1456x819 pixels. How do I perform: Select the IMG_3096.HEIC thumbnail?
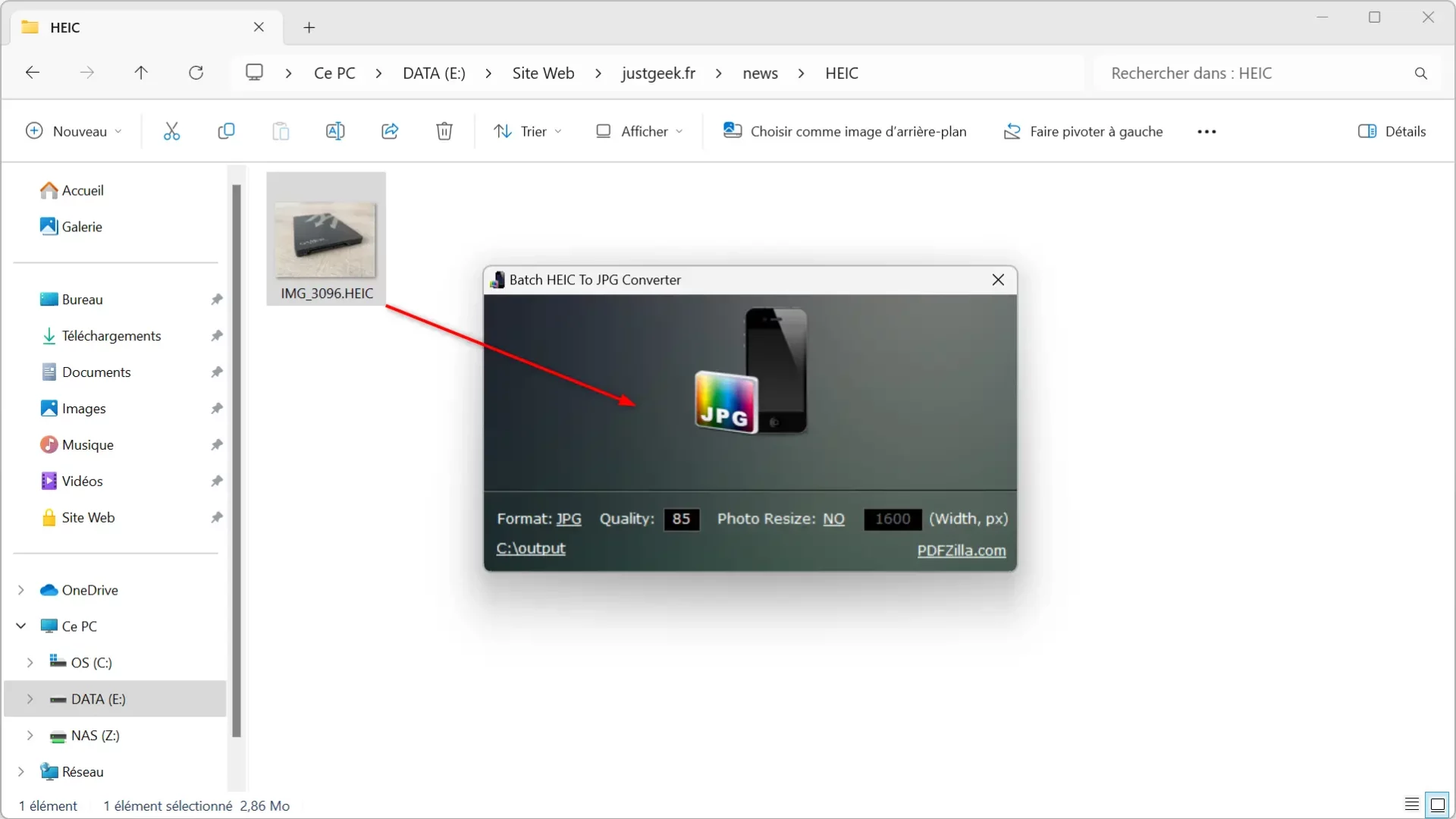pyautogui.click(x=326, y=239)
